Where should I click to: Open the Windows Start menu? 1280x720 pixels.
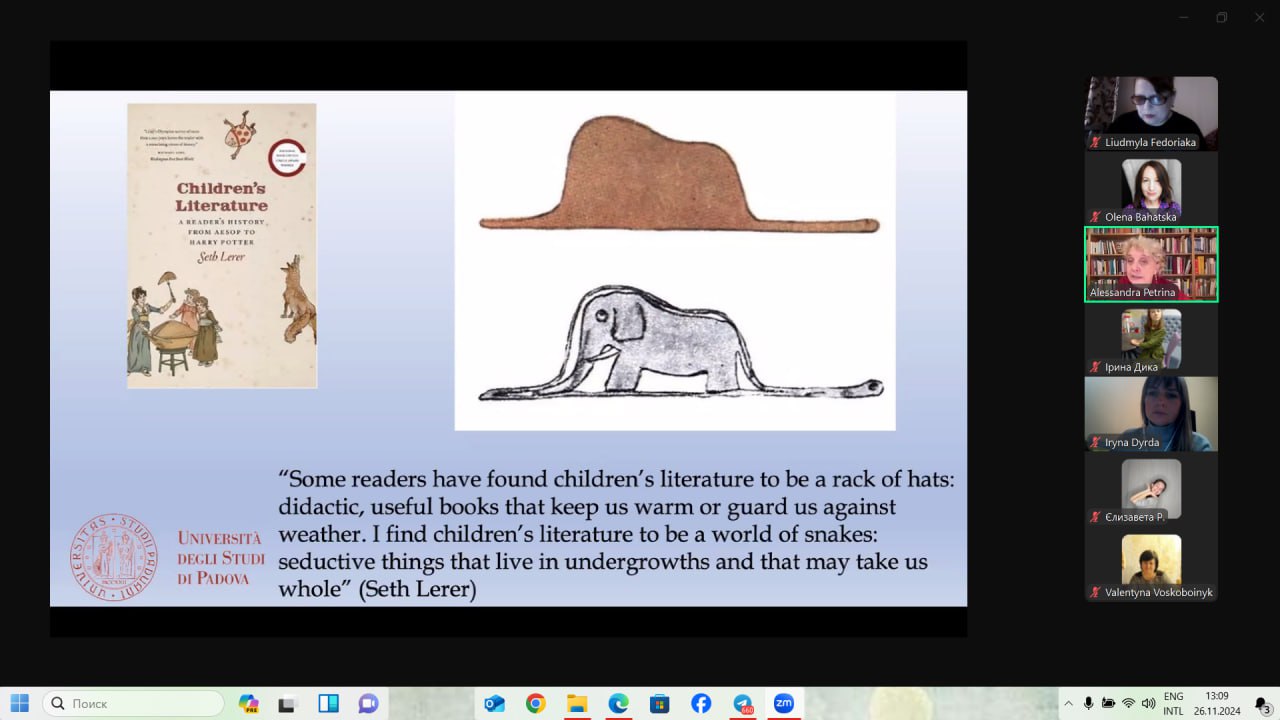pos(19,703)
